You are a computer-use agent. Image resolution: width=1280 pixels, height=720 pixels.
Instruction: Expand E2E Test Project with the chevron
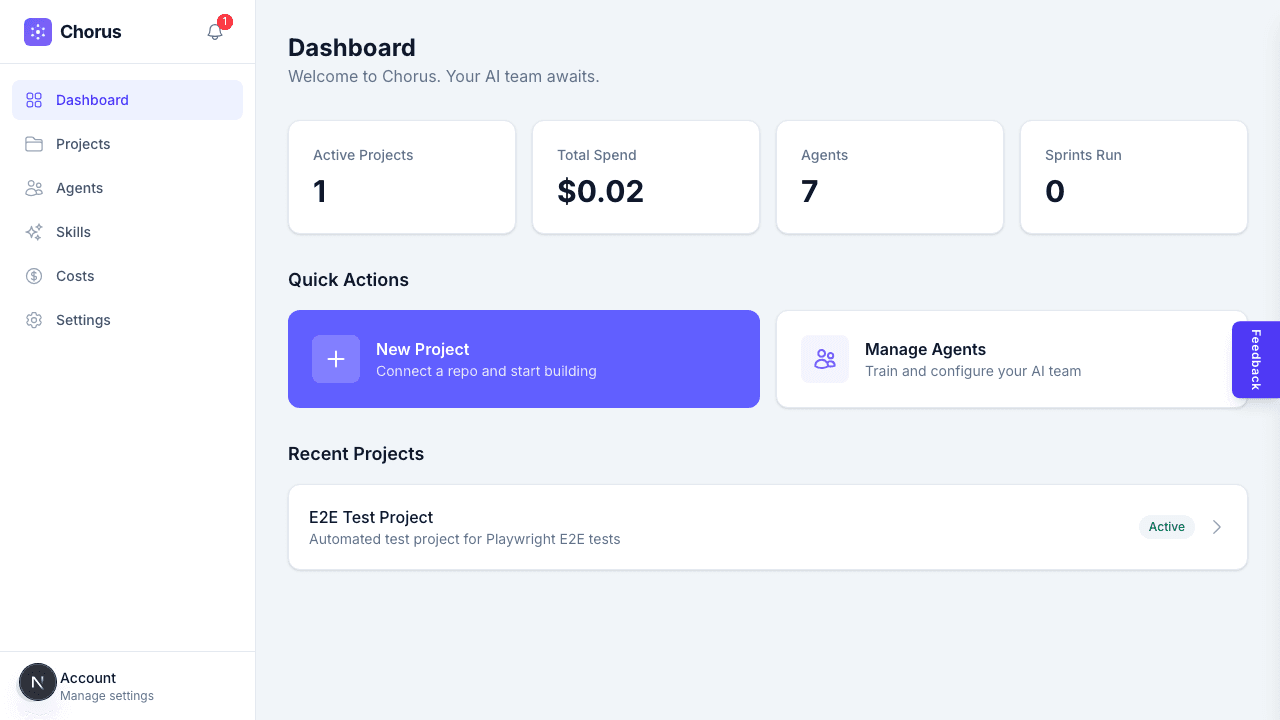click(1217, 527)
